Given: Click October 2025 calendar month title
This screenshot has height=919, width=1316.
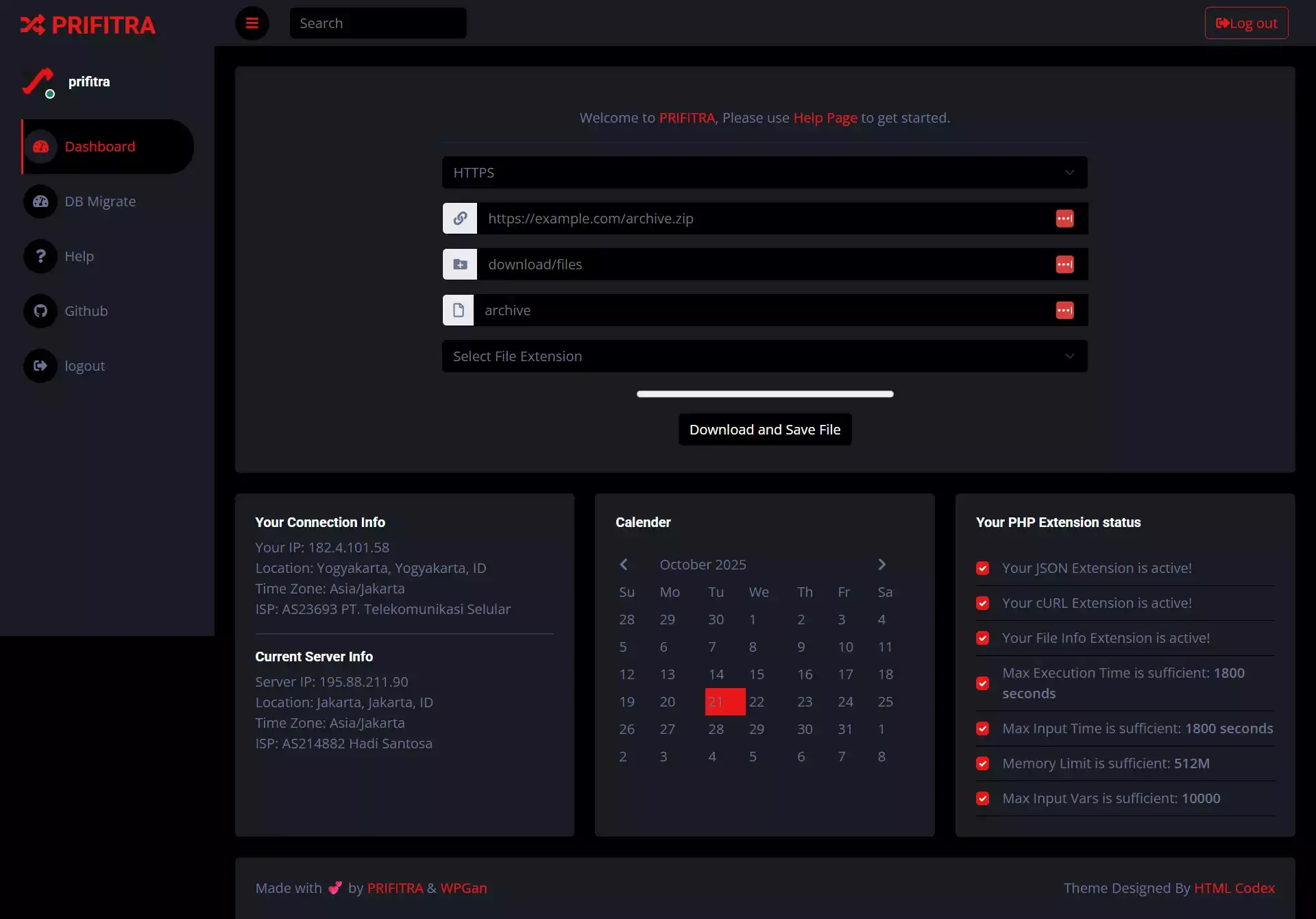Looking at the screenshot, I should (703, 565).
